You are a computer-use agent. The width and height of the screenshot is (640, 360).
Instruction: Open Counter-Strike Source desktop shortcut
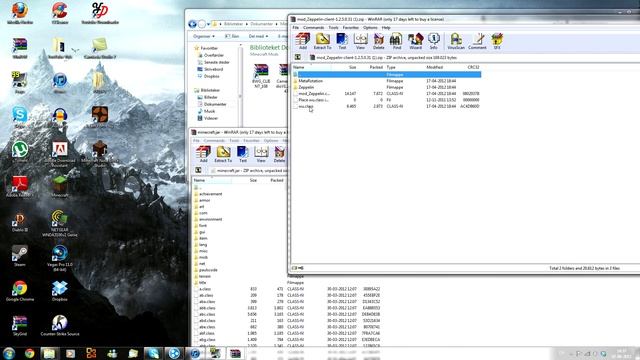[x=60, y=326]
